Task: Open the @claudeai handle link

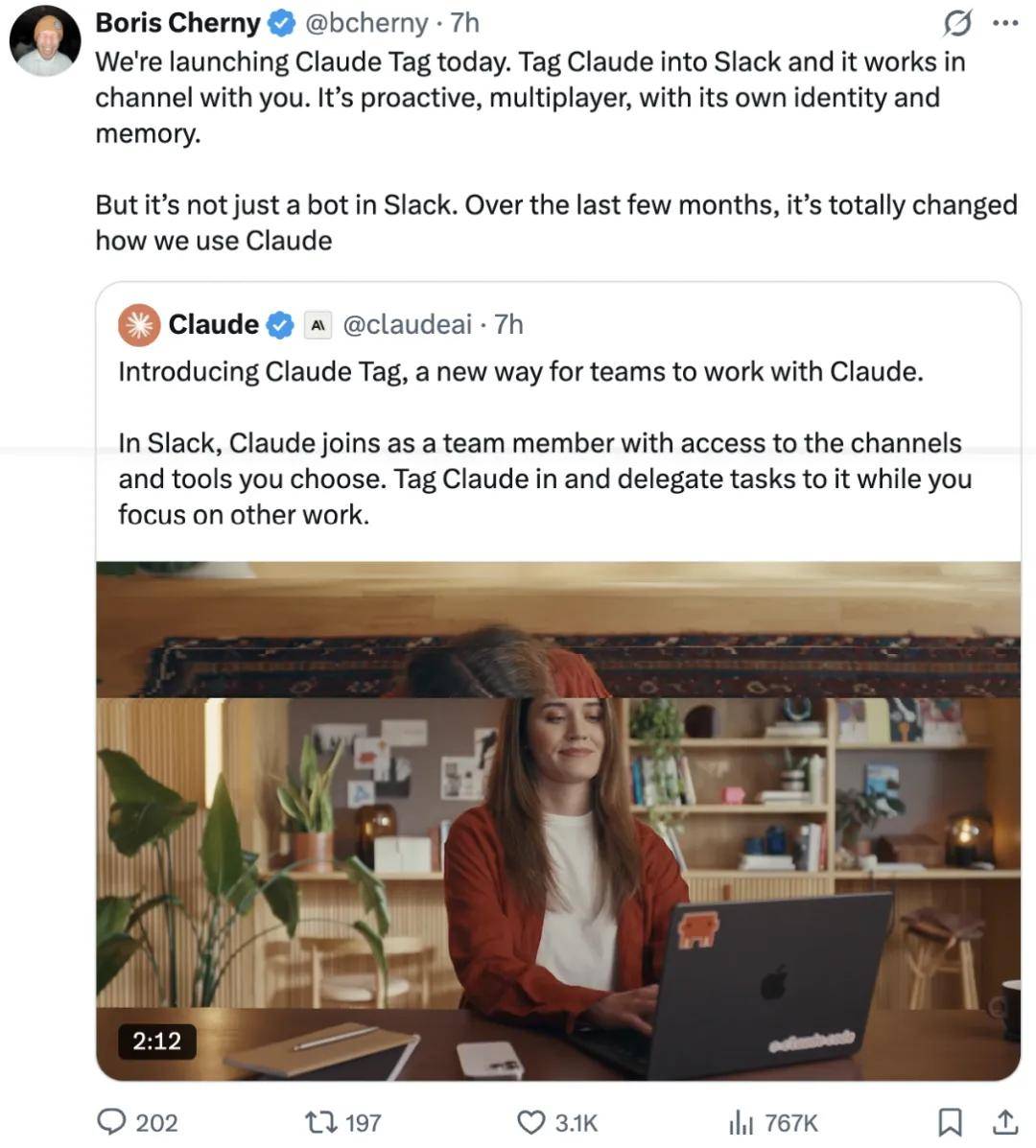Action: 408,324
